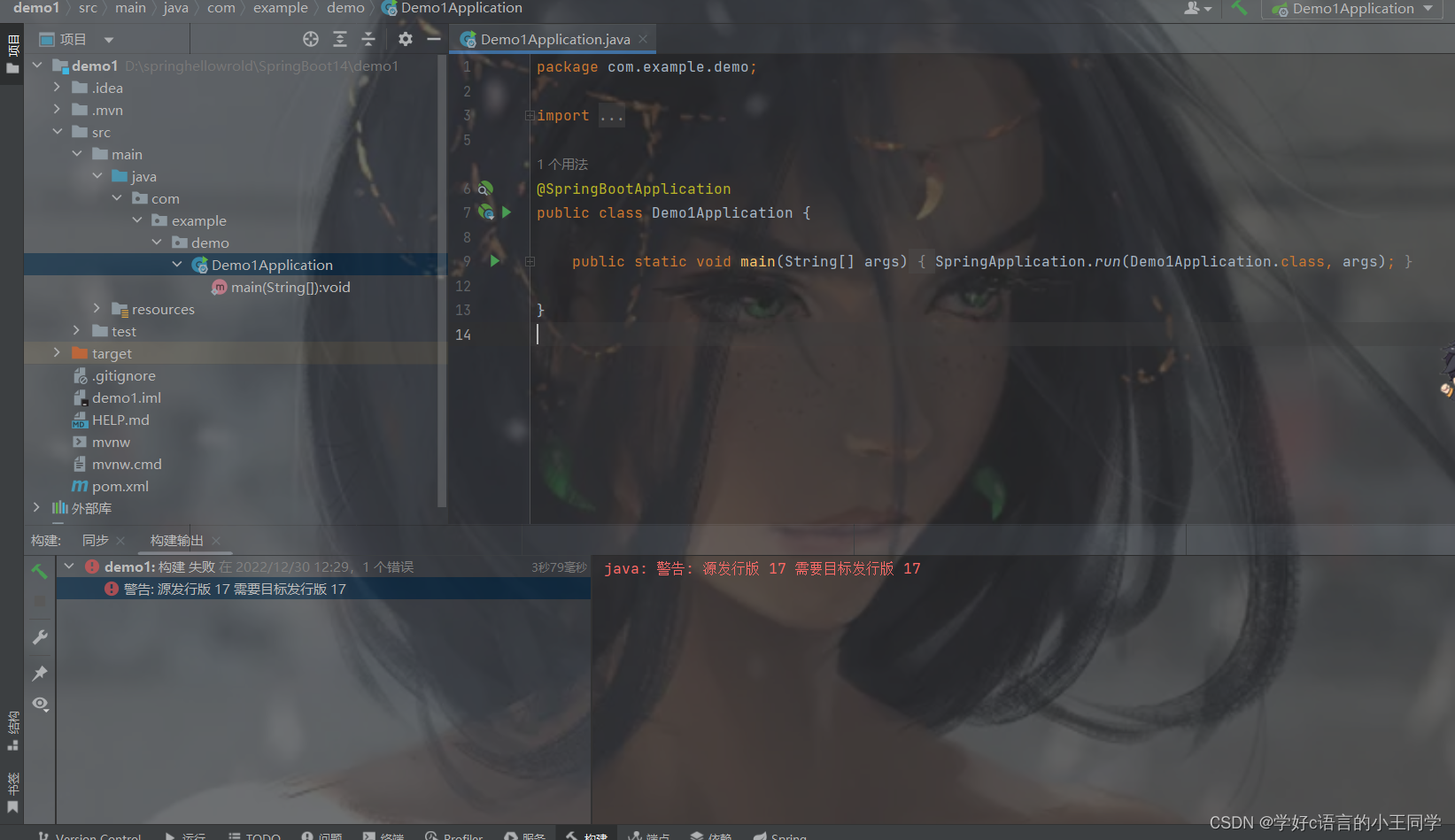Click Spring gutter icon on line 7
Screen dimensions: 1455x840
tap(485, 212)
